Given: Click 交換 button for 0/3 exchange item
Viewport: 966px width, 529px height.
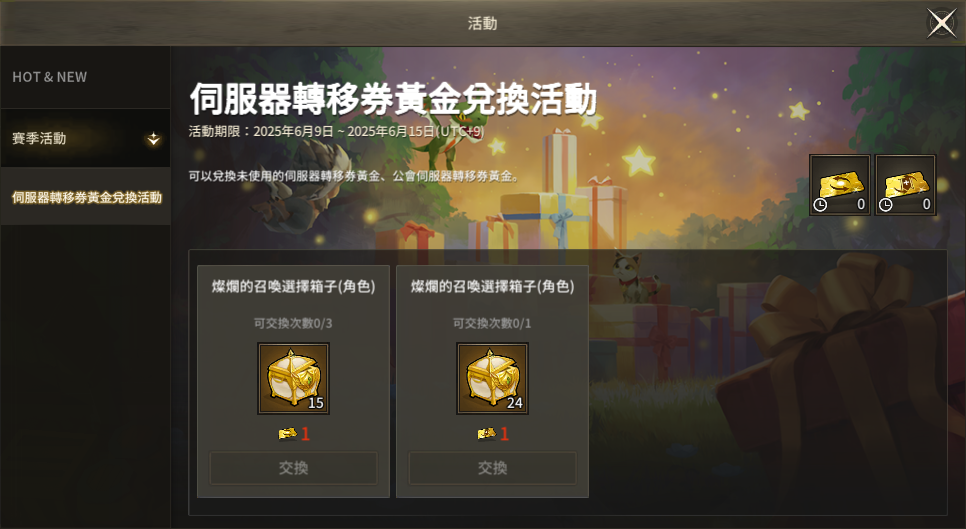Looking at the screenshot, I should tap(293, 468).
